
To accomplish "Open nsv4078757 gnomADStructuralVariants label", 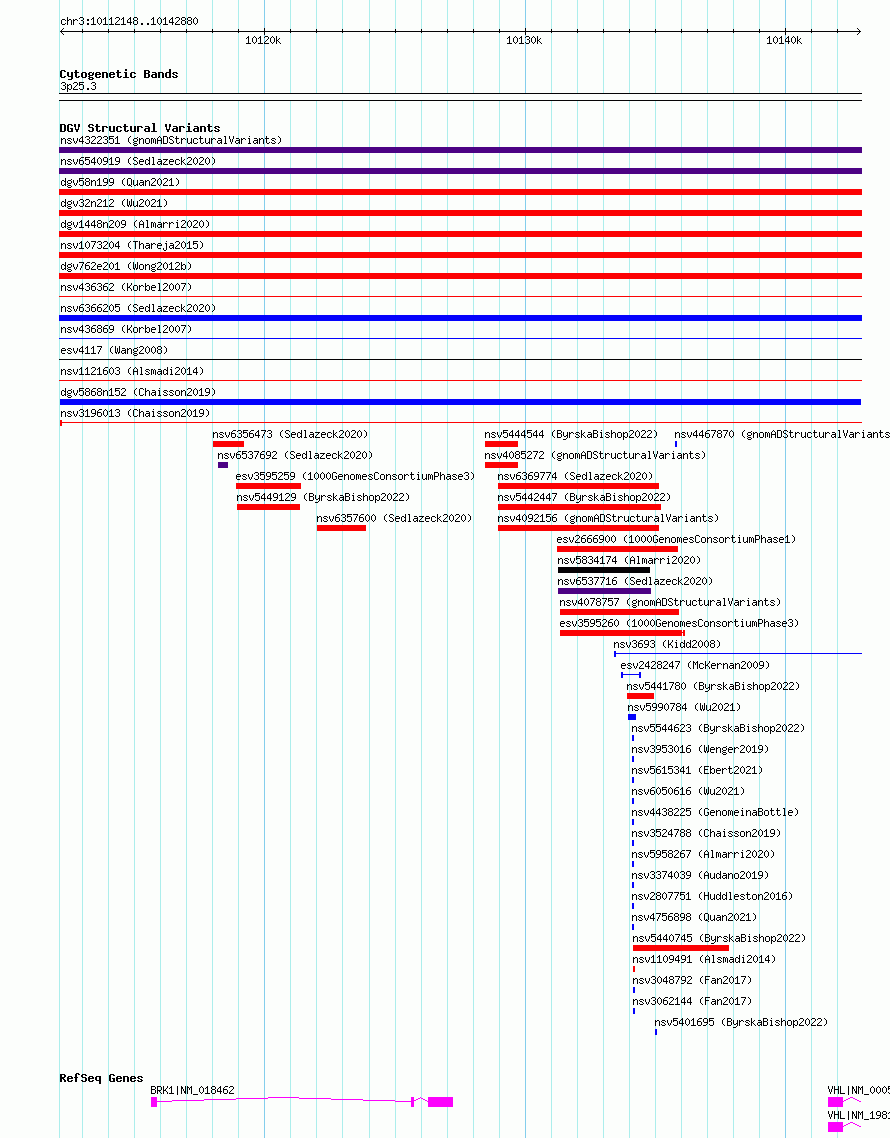I will click(x=670, y=603).
